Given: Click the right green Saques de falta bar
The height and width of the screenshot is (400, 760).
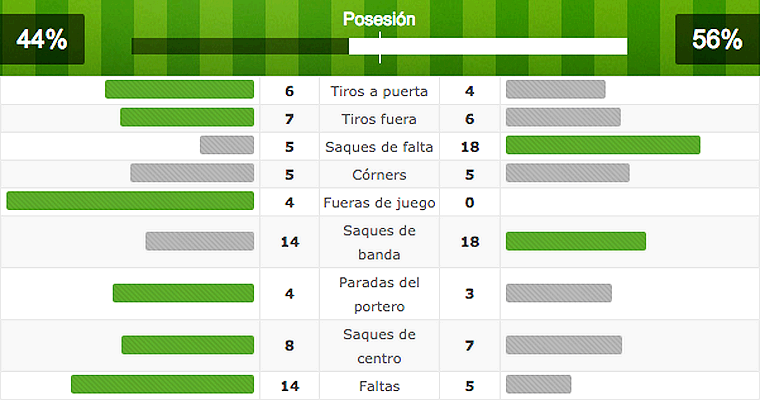Looking at the screenshot, I should click(603, 145).
